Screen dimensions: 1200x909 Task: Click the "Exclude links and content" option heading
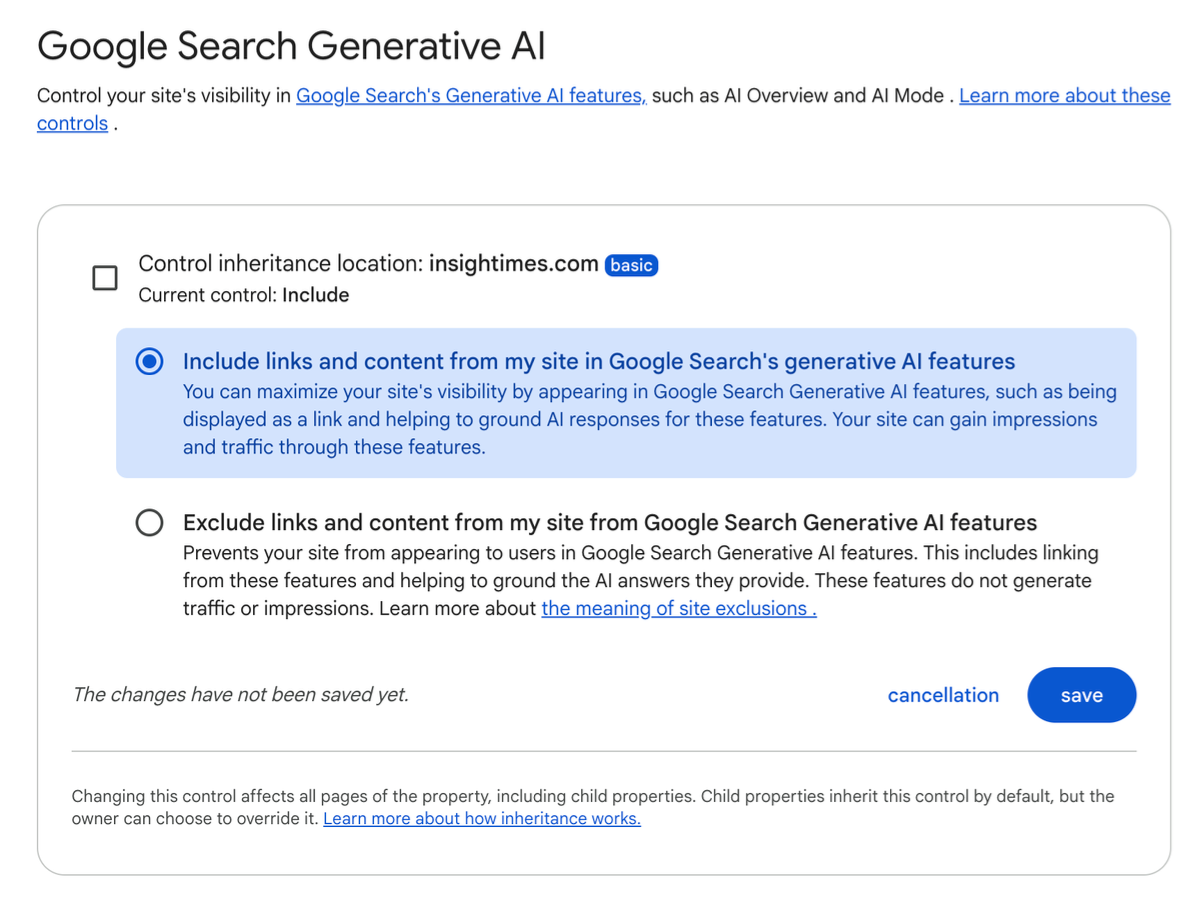pos(609,522)
